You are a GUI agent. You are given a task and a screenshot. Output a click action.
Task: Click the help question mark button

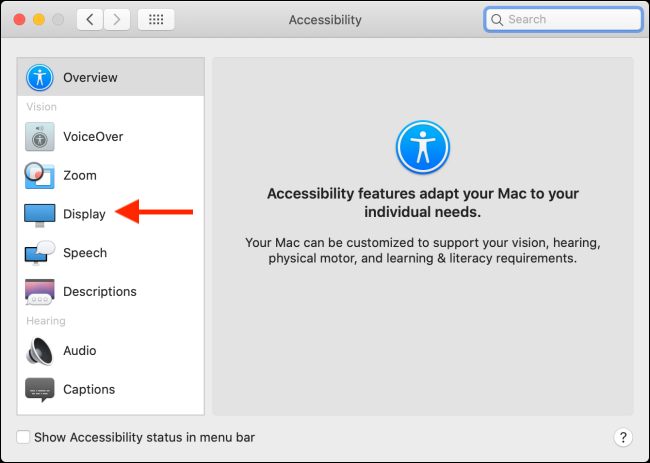(622, 437)
